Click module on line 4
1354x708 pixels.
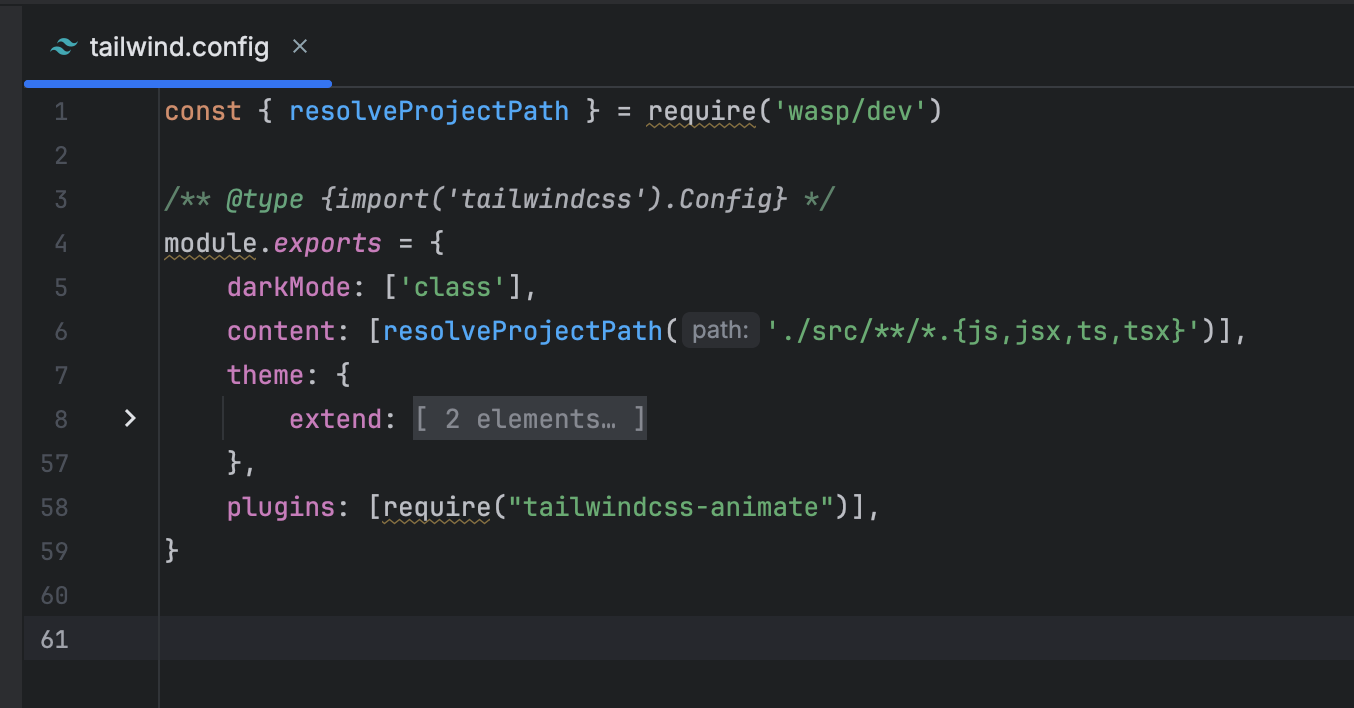click(211, 243)
